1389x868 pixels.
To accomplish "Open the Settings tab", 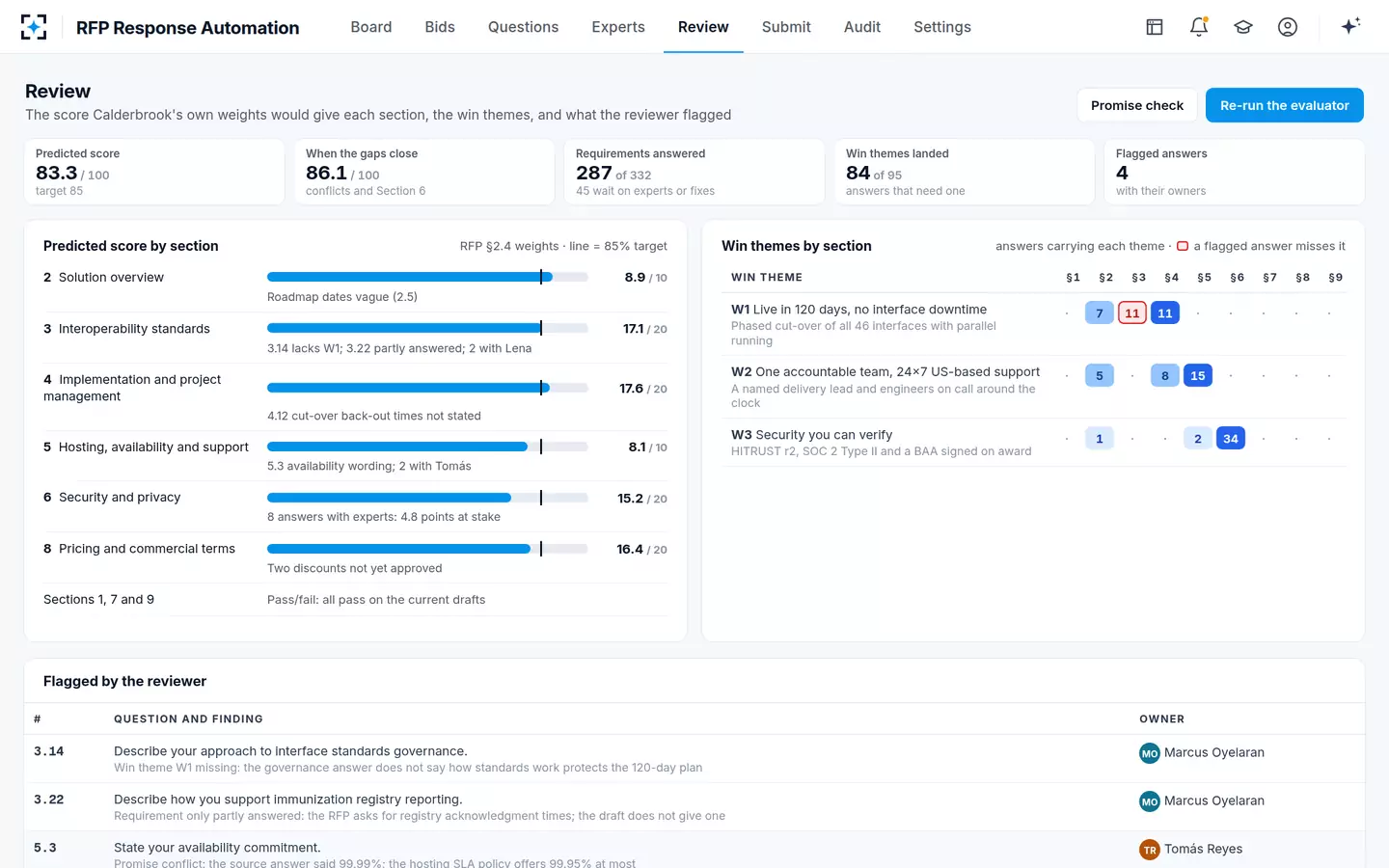I will (x=942, y=27).
